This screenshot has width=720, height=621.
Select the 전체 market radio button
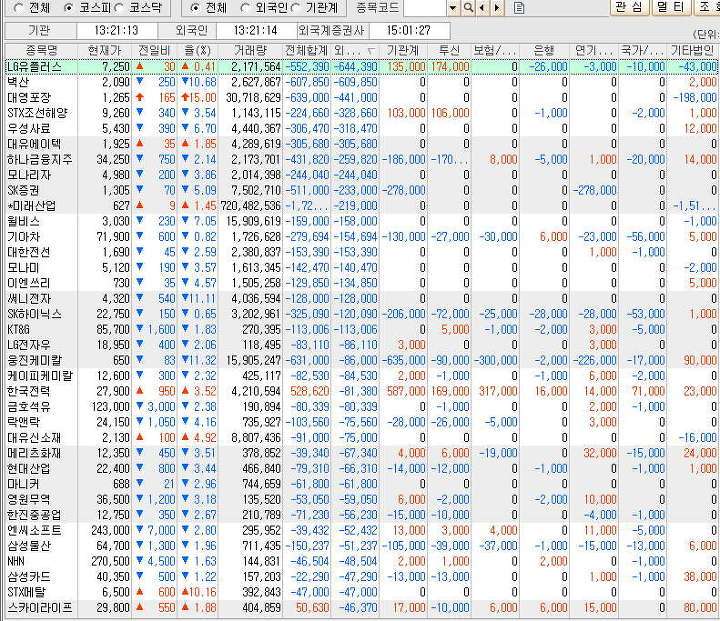[18, 8]
